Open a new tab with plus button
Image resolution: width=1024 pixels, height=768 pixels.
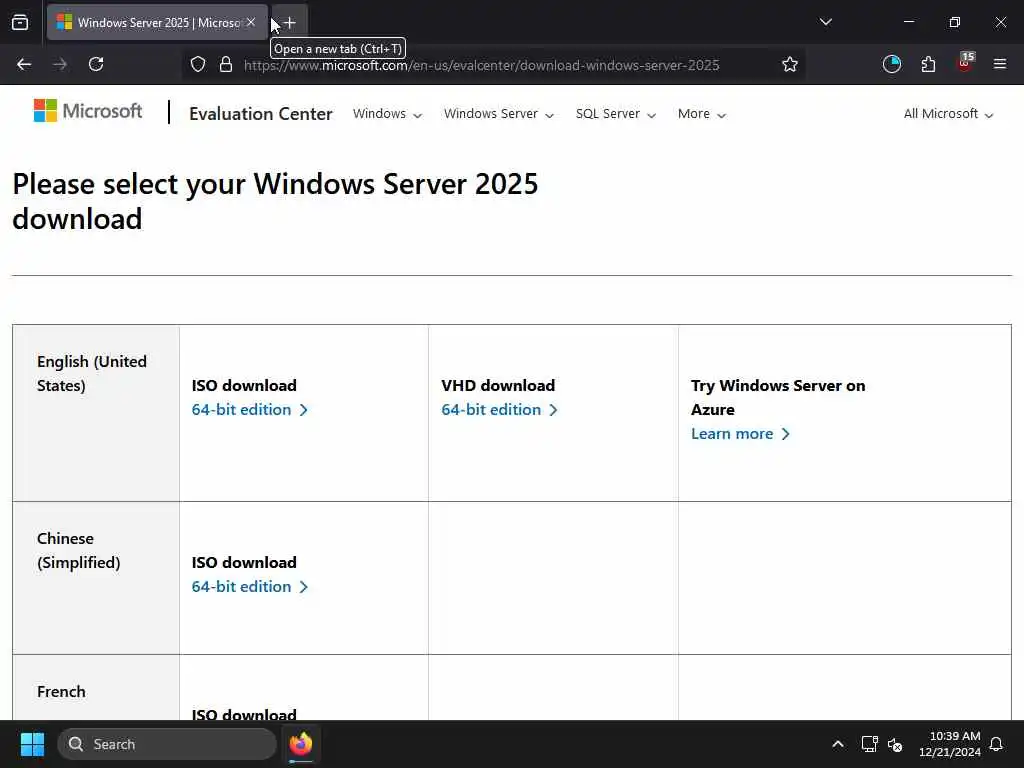click(290, 23)
